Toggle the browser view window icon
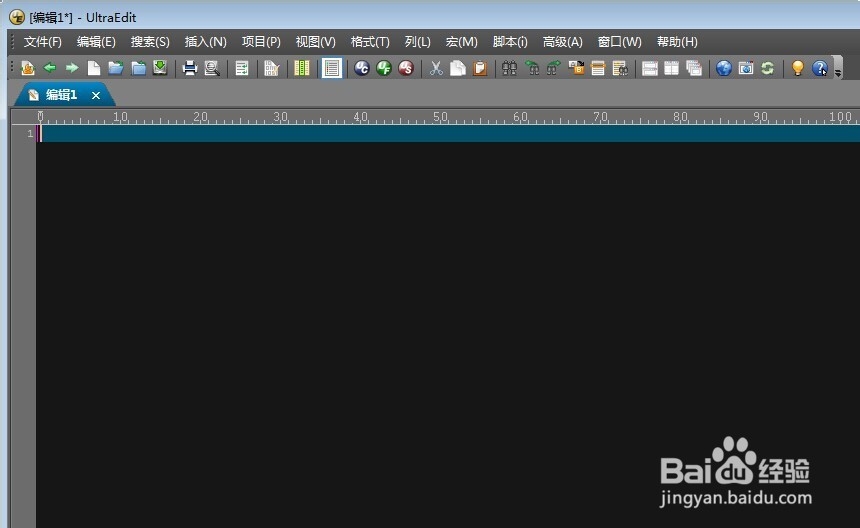Viewport: 860px width, 528px height. coord(746,68)
